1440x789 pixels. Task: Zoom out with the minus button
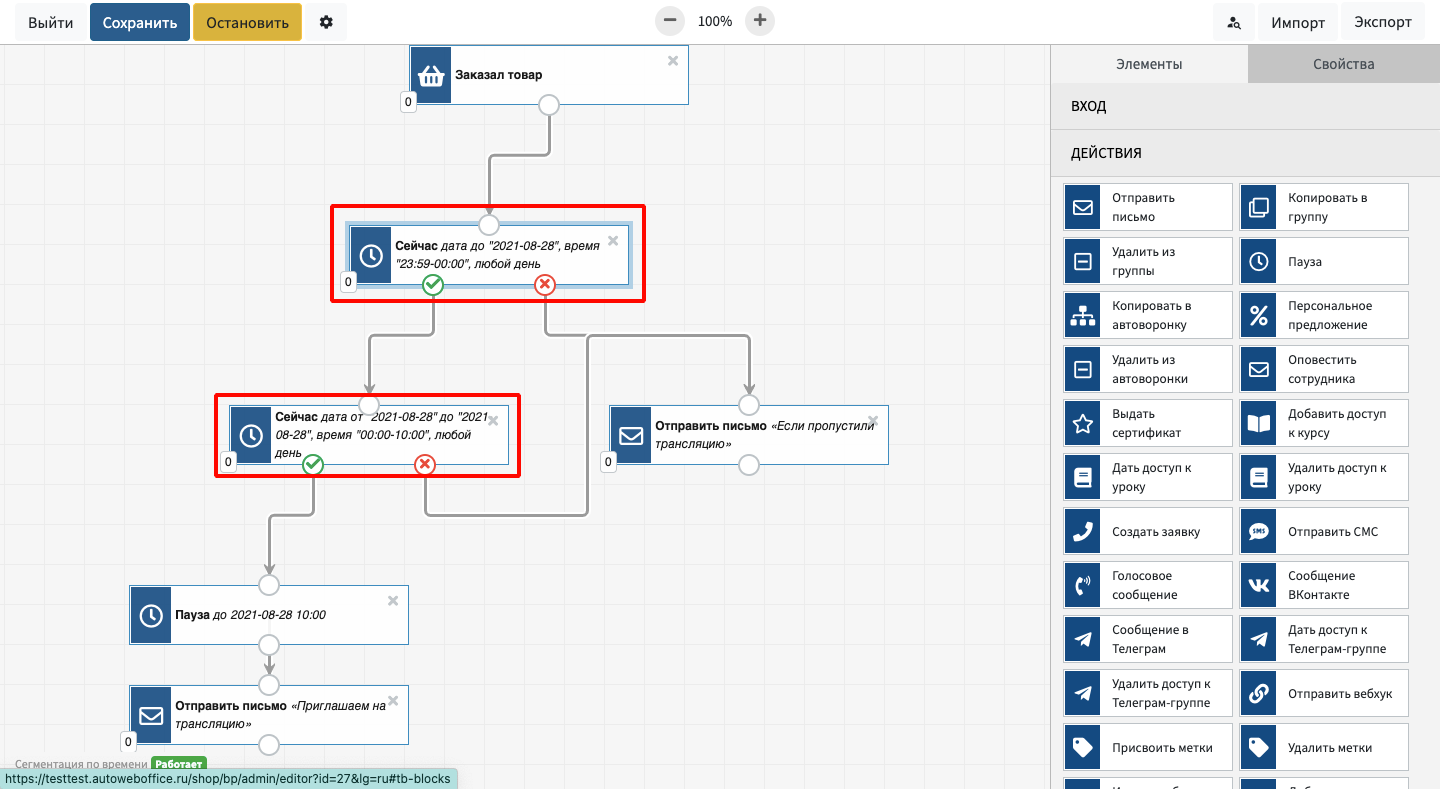[x=670, y=21]
